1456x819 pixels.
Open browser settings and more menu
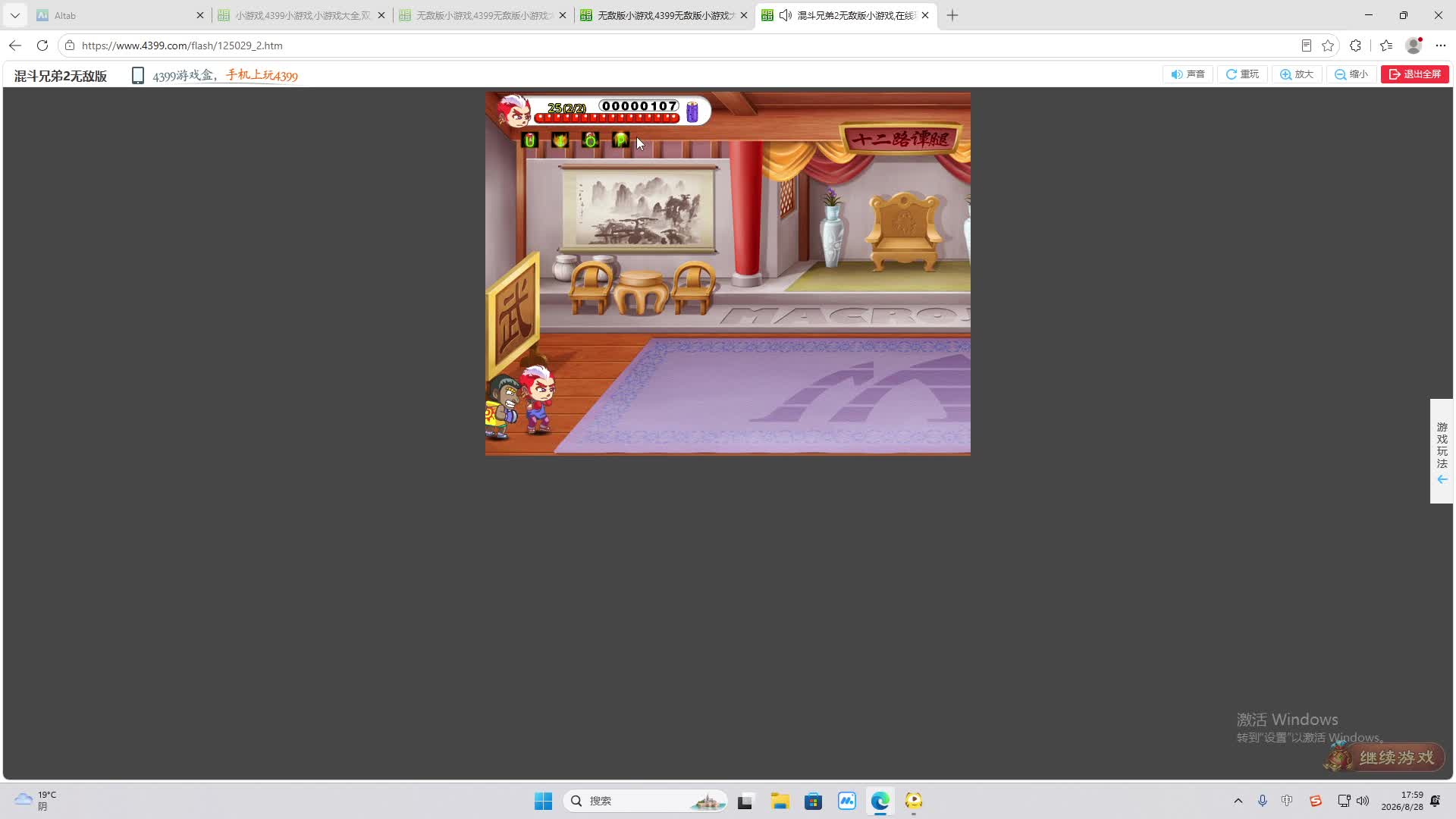point(1441,45)
